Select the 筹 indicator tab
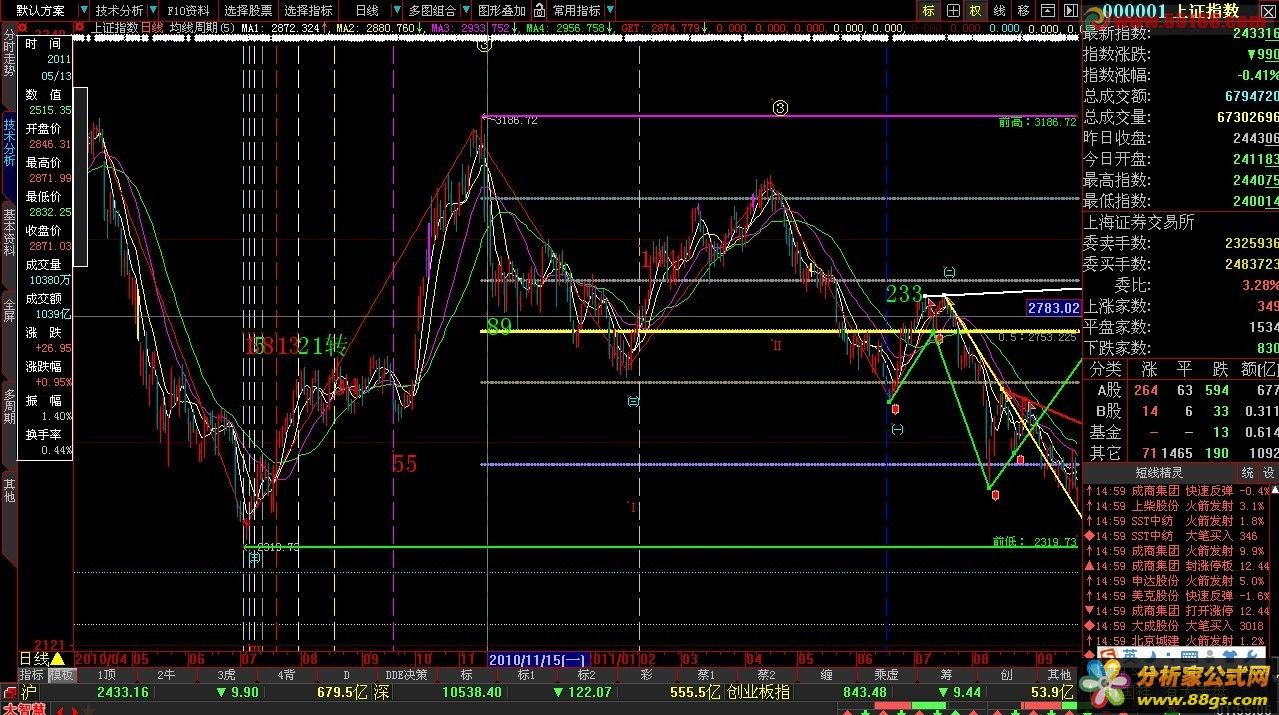The width and height of the screenshot is (1279, 715). coord(946,675)
